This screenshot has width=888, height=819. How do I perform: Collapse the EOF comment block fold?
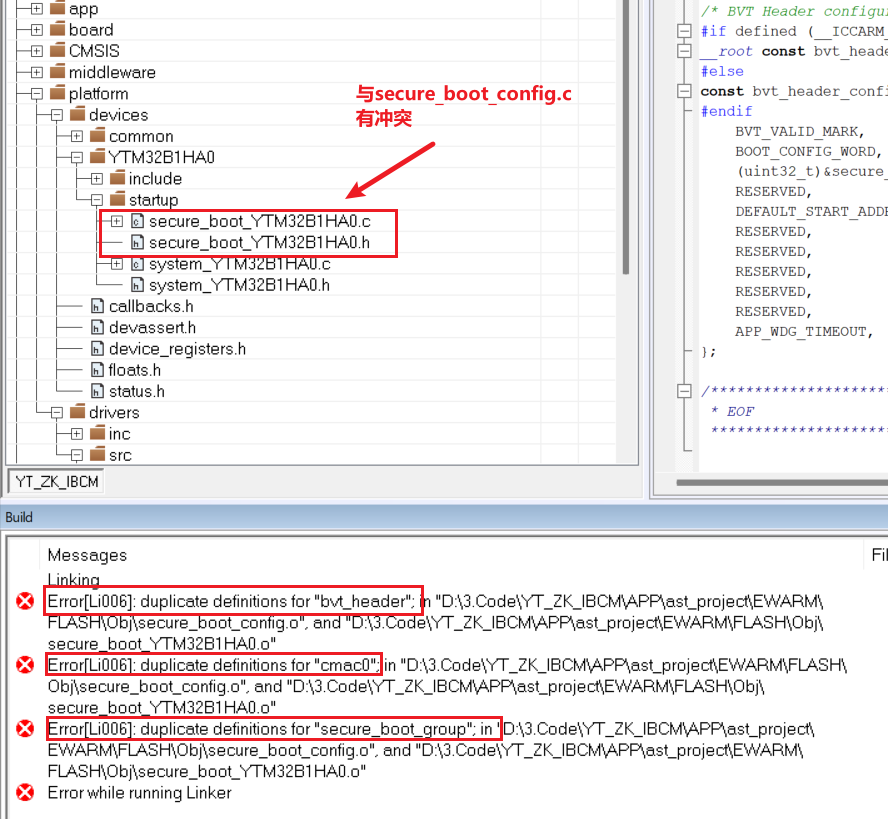click(x=685, y=390)
